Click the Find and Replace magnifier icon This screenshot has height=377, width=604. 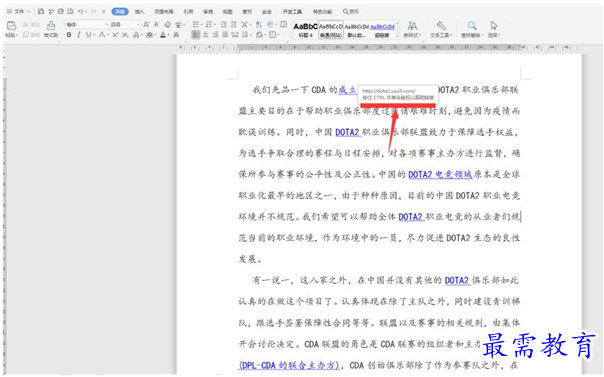point(472,26)
